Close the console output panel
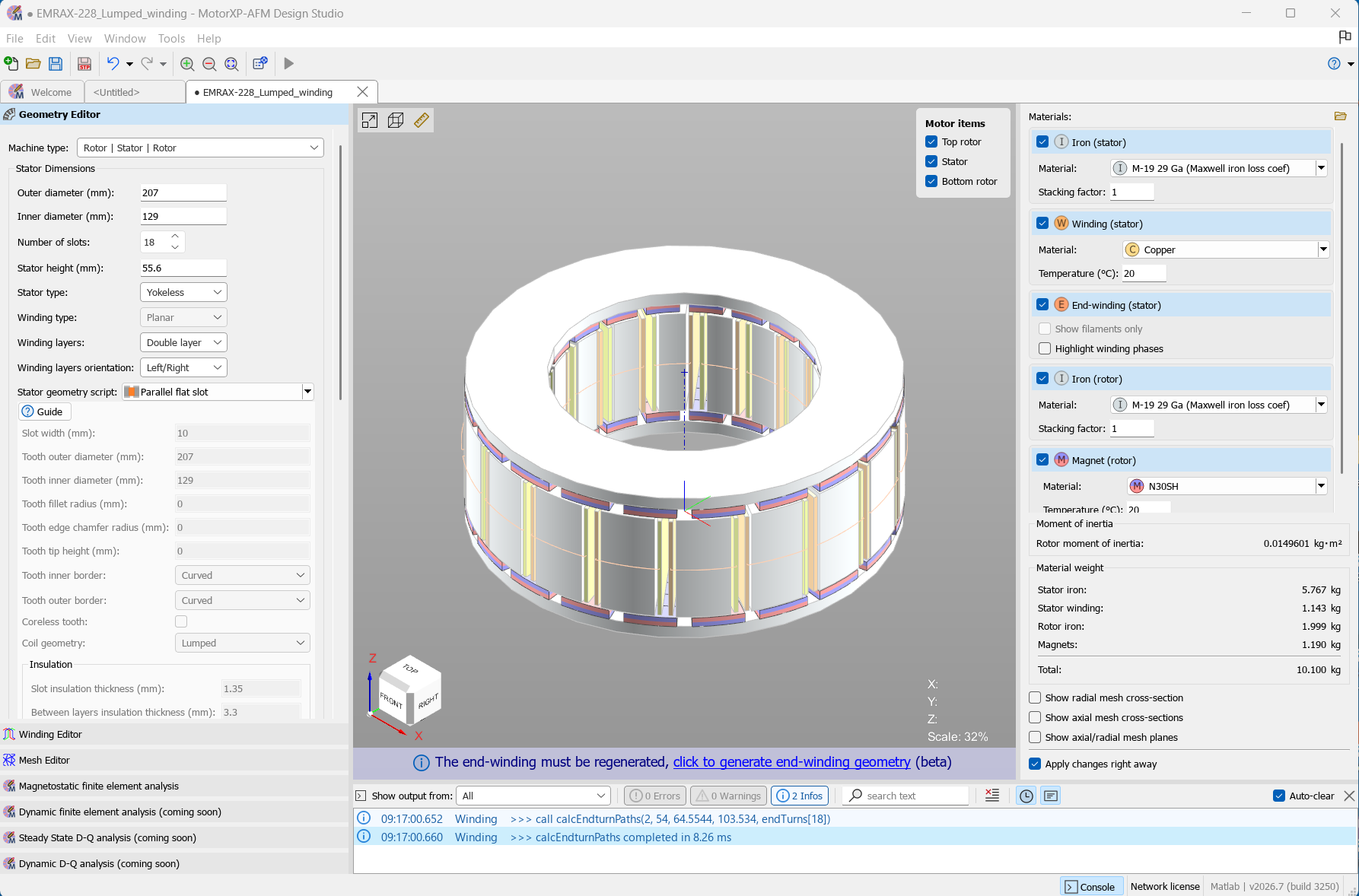The width and height of the screenshot is (1359, 896). click(1349, 796)
